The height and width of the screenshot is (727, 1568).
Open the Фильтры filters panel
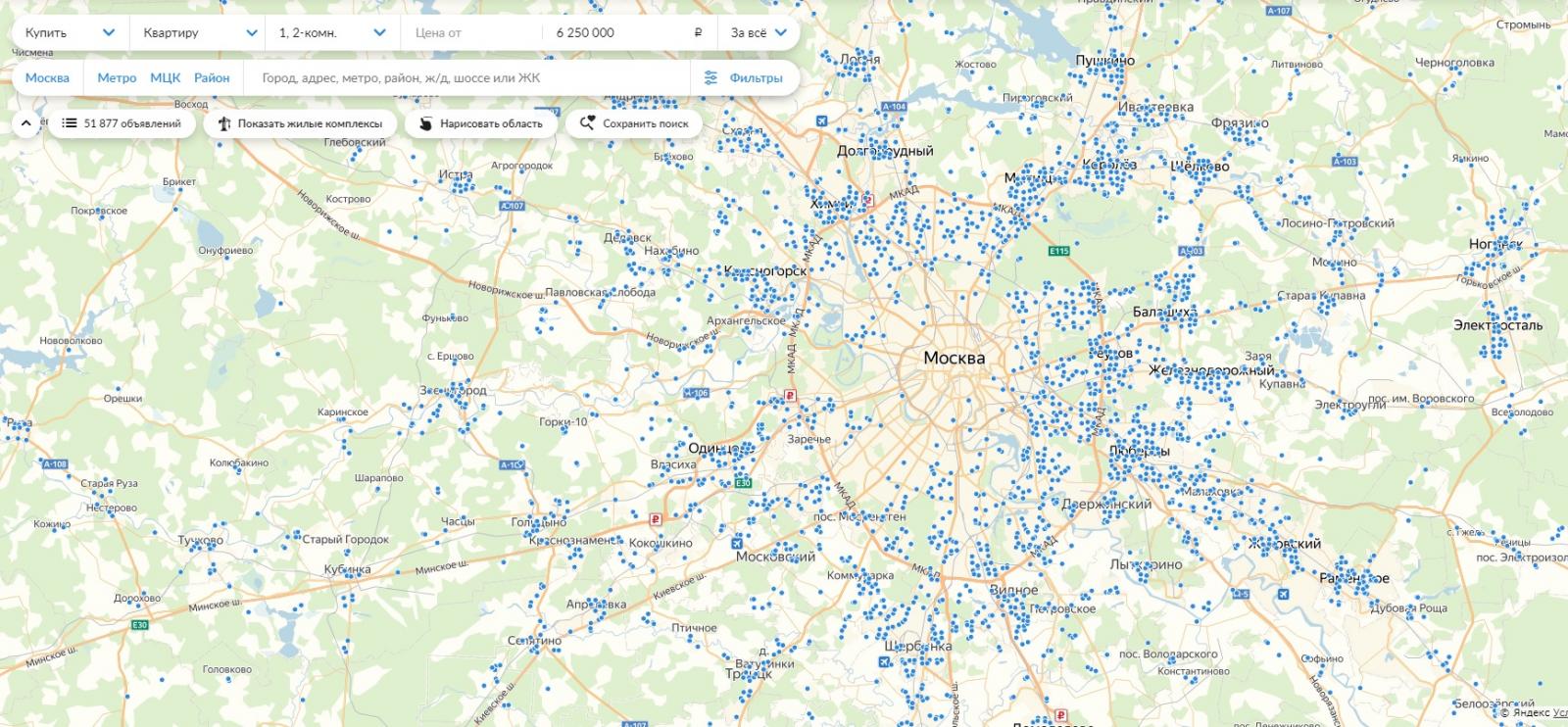pos(744,77)
